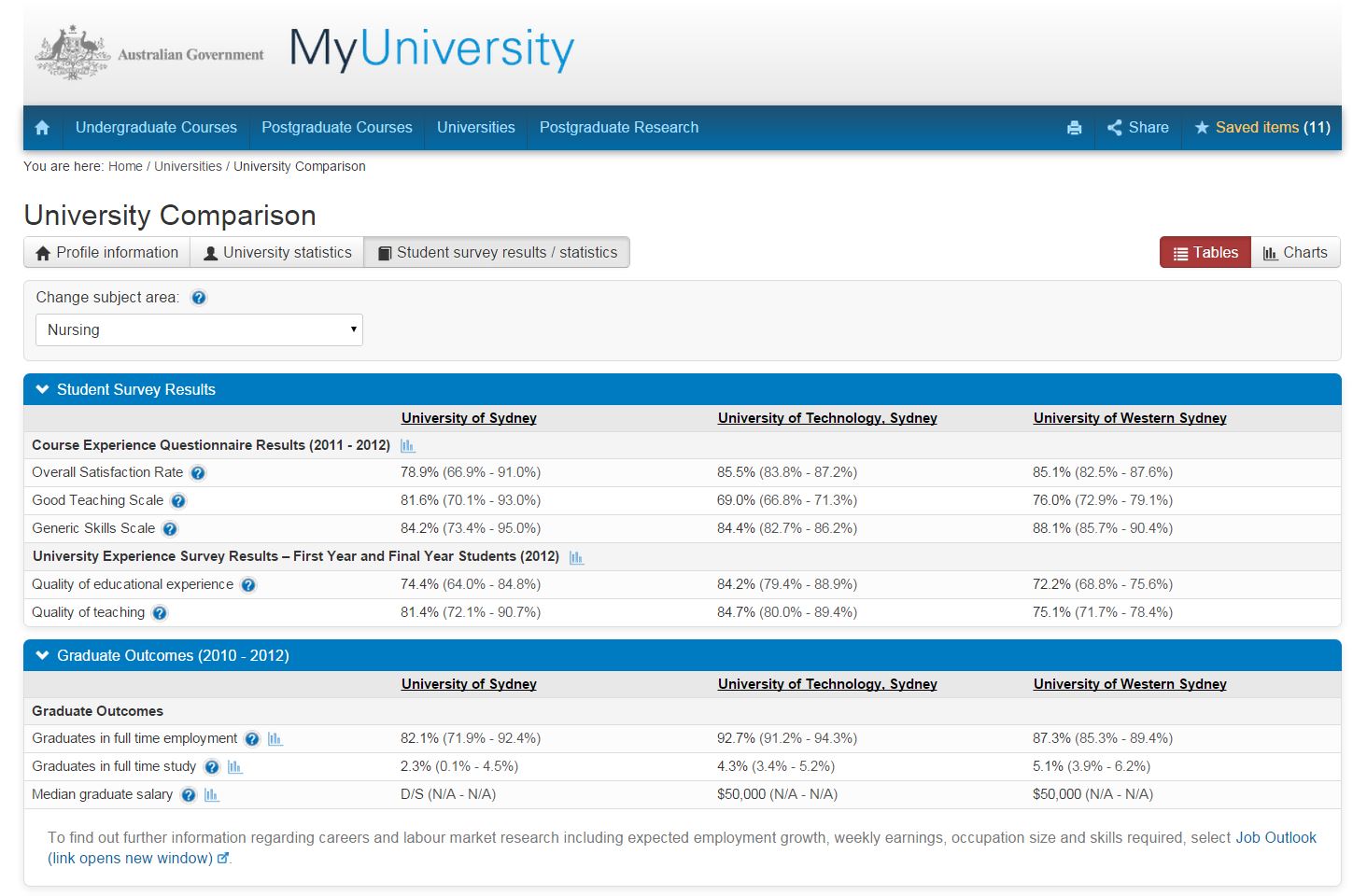Screen dimensions: 1367x896
Task: Open chart icon for Course Experience Questionnaire Results
Action: point(407,446)
